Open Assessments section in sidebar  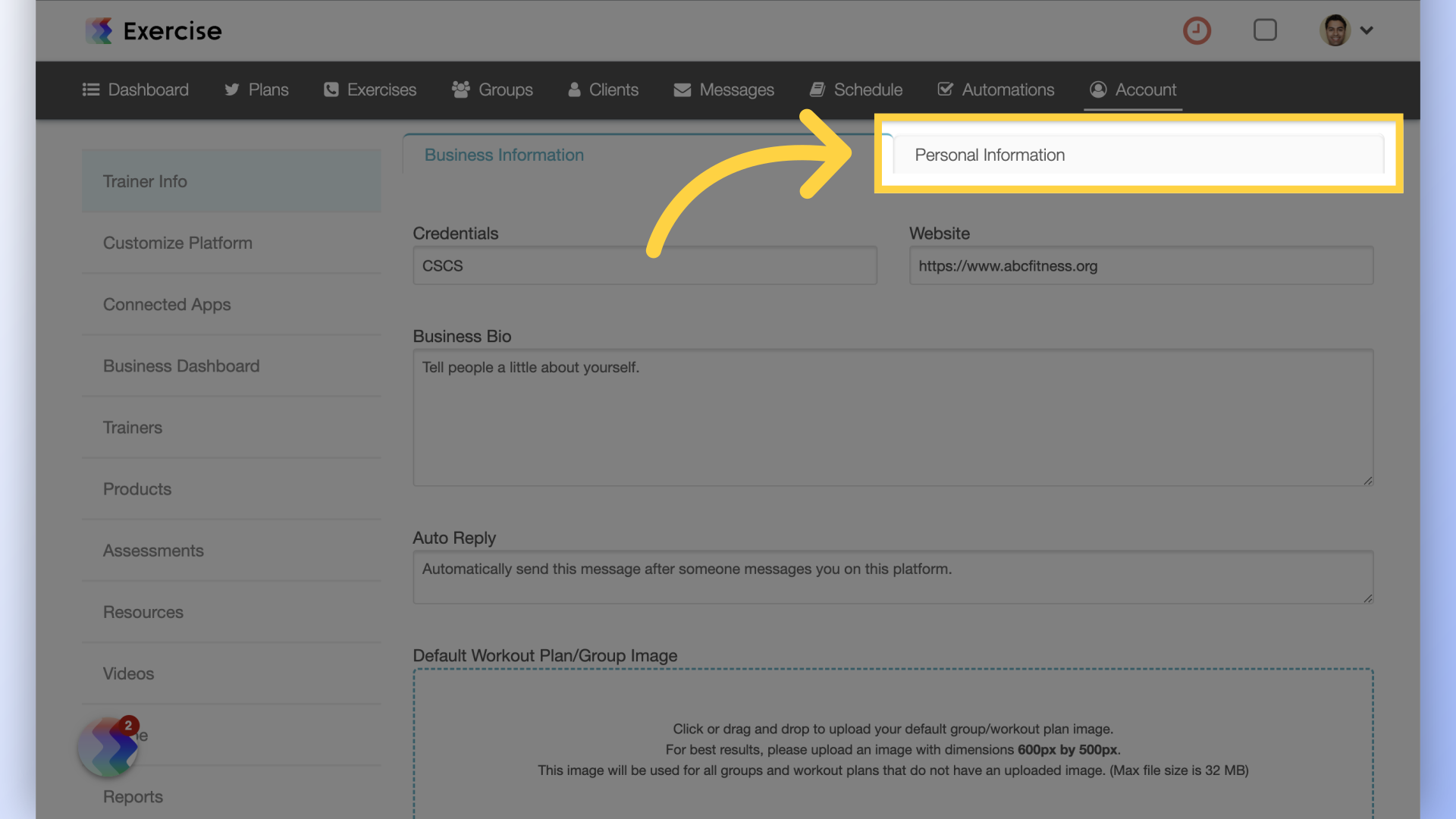(231, 551)
